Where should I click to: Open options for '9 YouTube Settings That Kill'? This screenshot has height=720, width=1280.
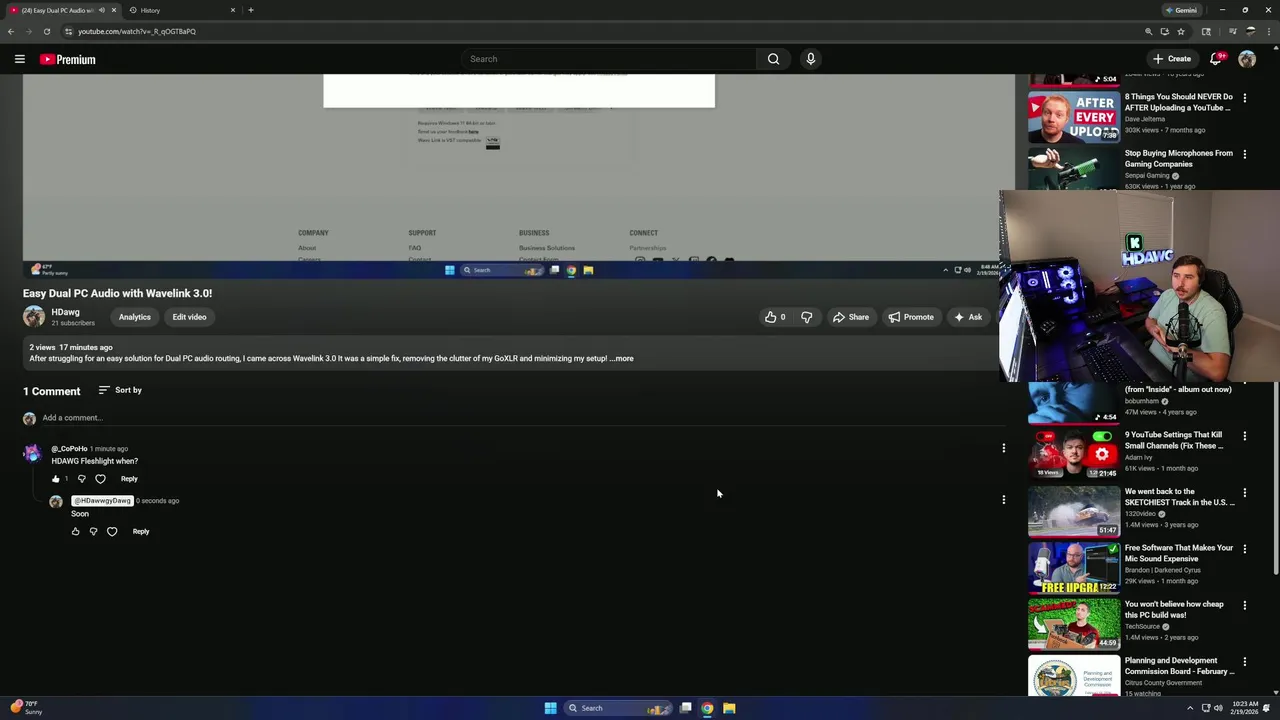(x=1245, y=436)
